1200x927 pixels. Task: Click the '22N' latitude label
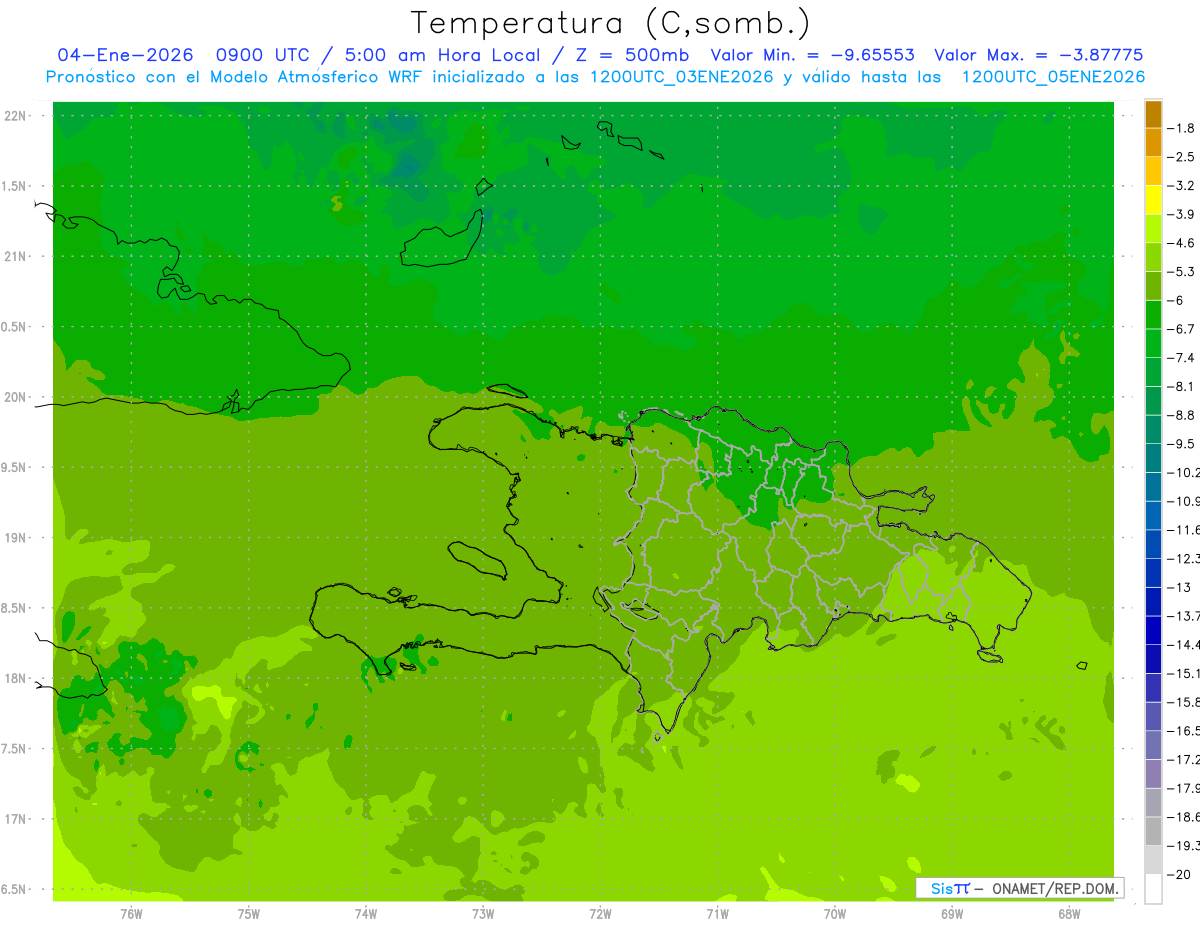pos(15,116)
